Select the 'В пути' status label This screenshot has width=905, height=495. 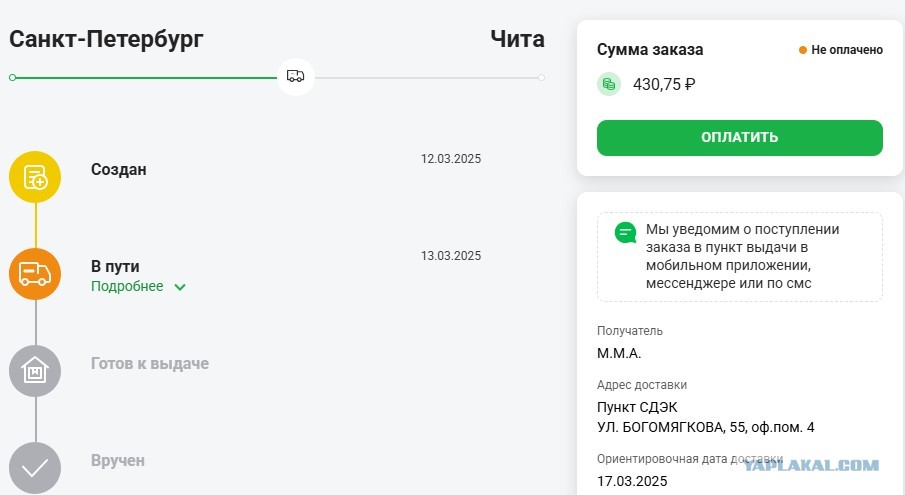click(x=115, y=266)
